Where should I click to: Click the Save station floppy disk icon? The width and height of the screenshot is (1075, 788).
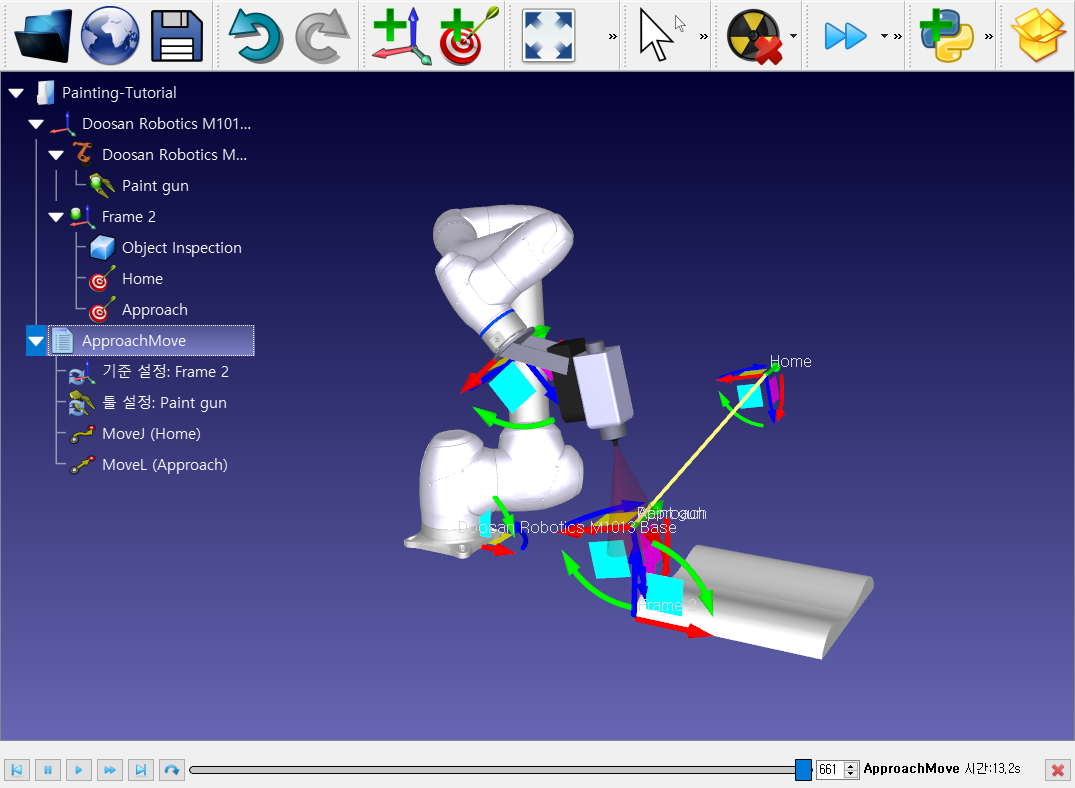pos(177,36)
